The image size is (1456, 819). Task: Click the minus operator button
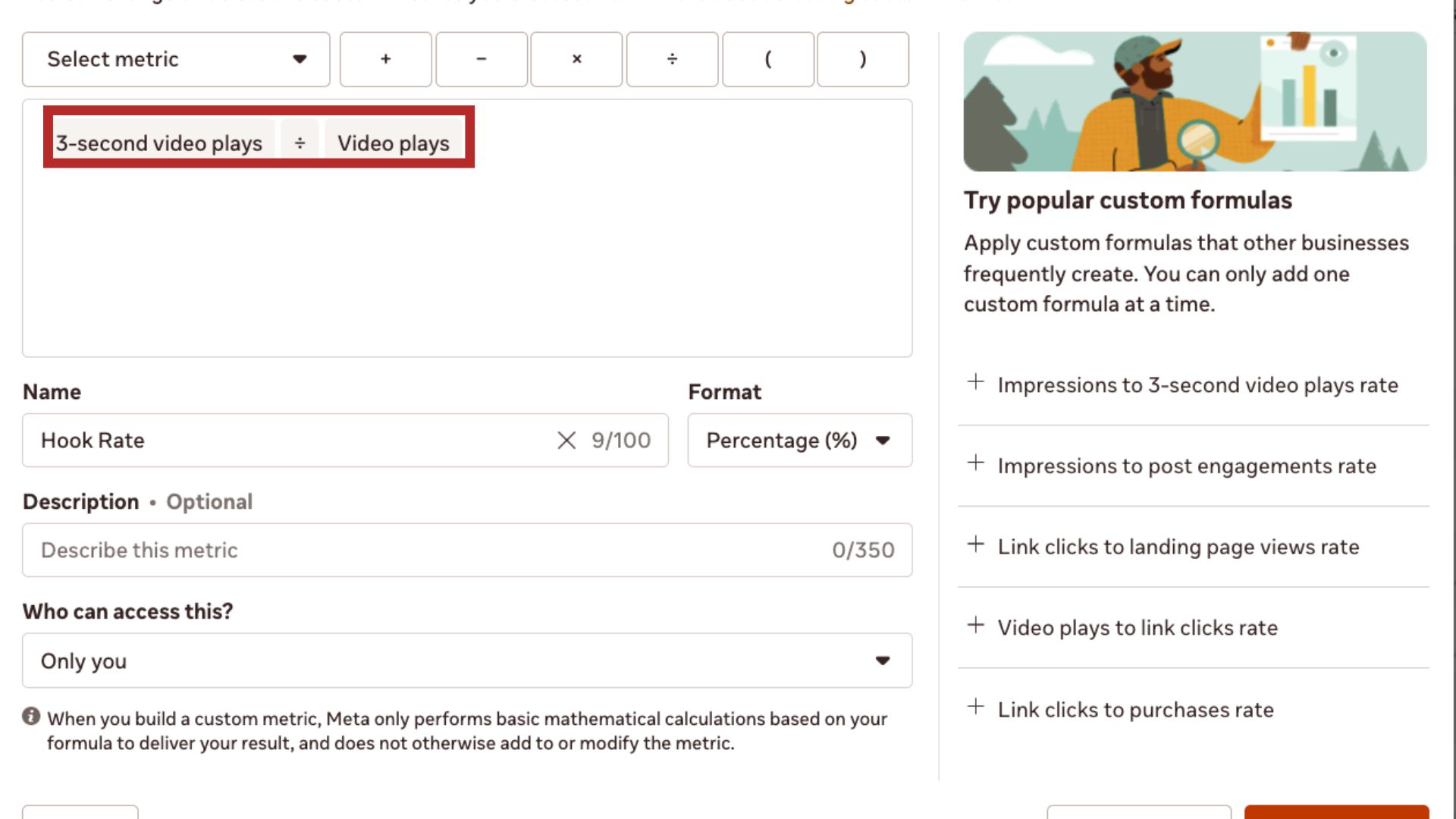tap(481, 59)
